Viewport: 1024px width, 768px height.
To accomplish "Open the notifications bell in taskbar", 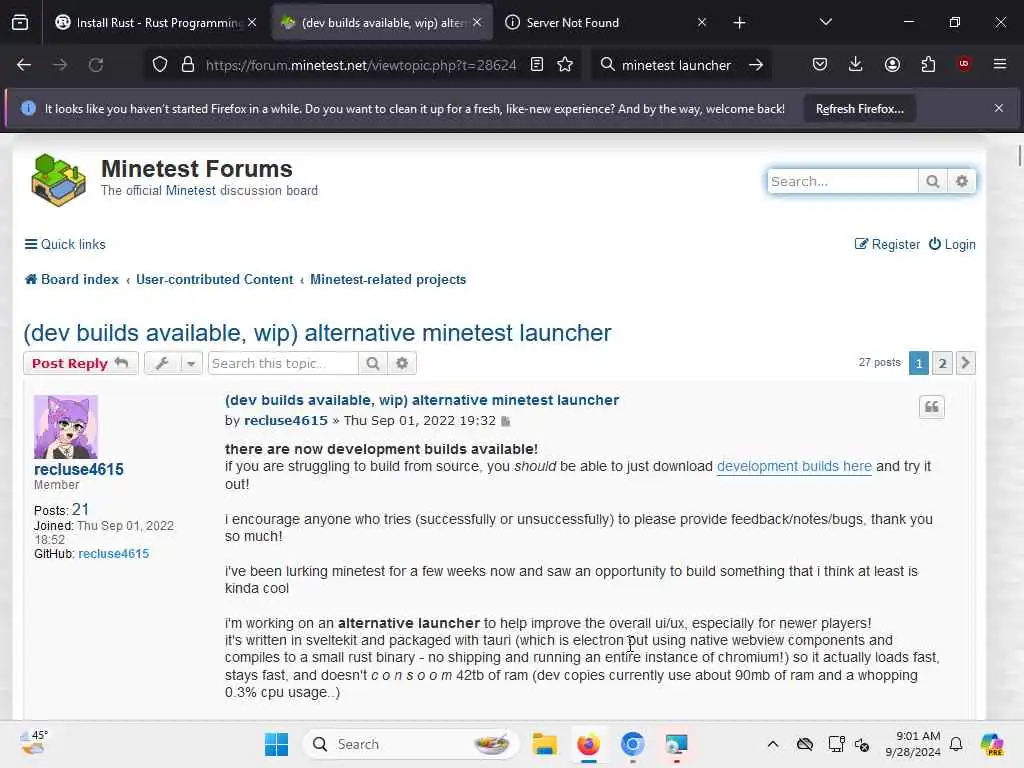I will [x=956, y=744].
